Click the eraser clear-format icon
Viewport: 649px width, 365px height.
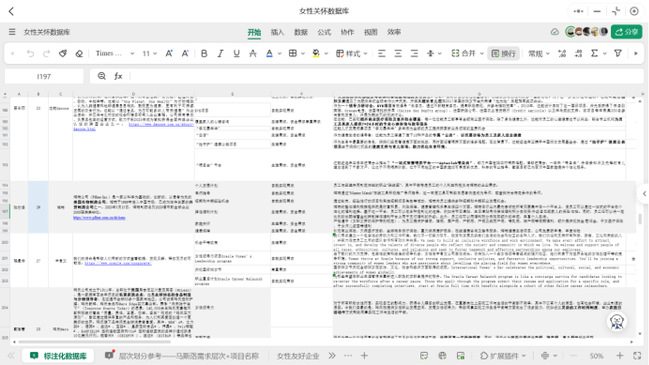[79, 53]
